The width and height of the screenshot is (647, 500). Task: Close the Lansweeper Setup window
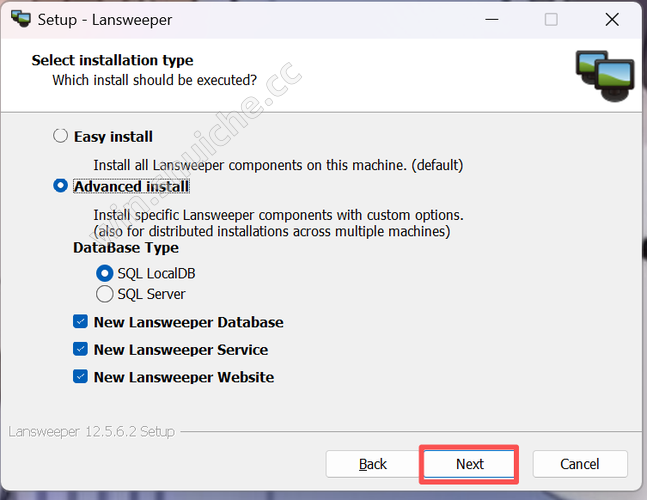(x=612, y=19)
